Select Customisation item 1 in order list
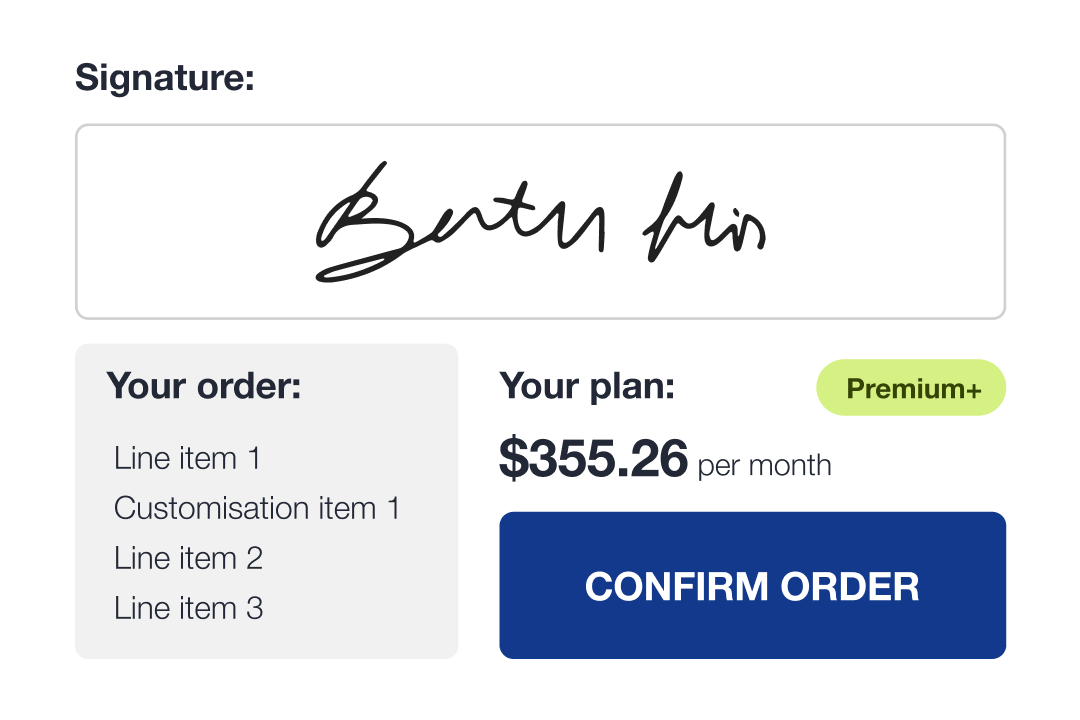The width and height of the screenshot is (1080, 720). 257,508
